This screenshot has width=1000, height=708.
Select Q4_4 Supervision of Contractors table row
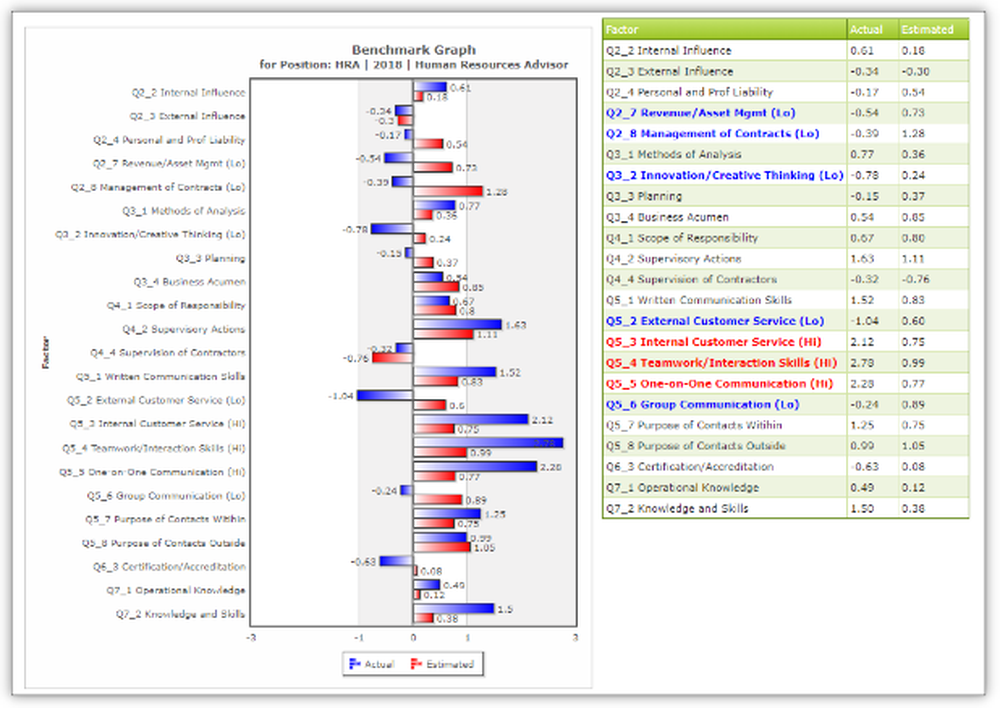786,279
